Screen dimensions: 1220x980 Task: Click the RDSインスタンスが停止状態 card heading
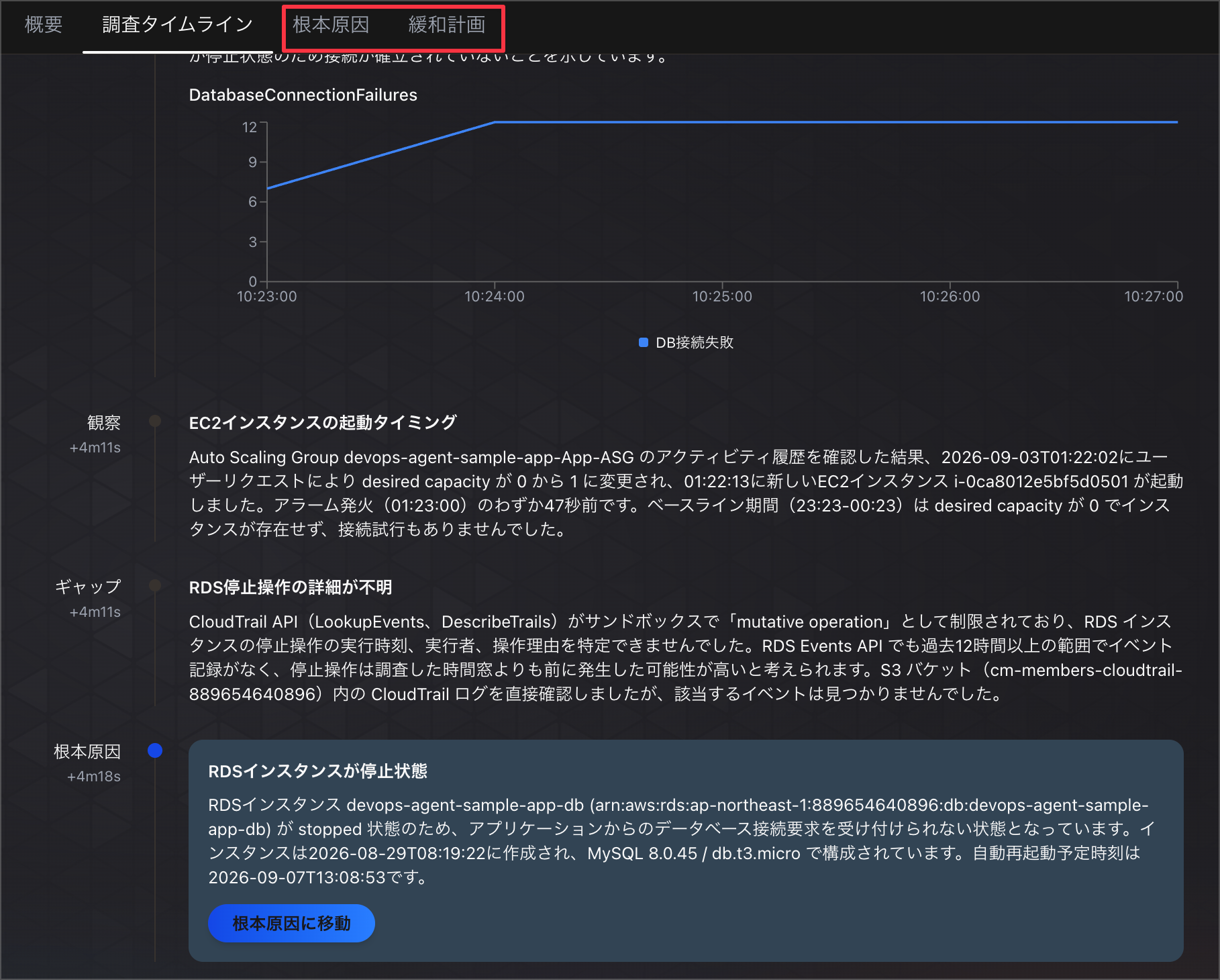click(318, 771)
